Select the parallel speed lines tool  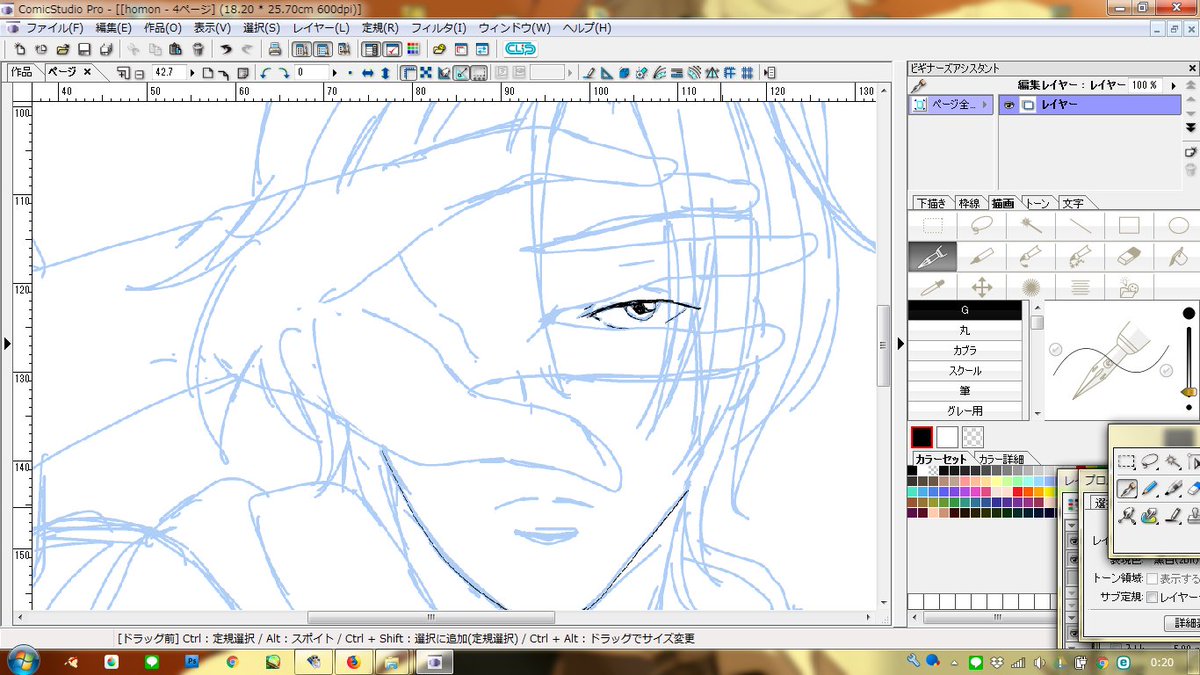pos(1079,288)
